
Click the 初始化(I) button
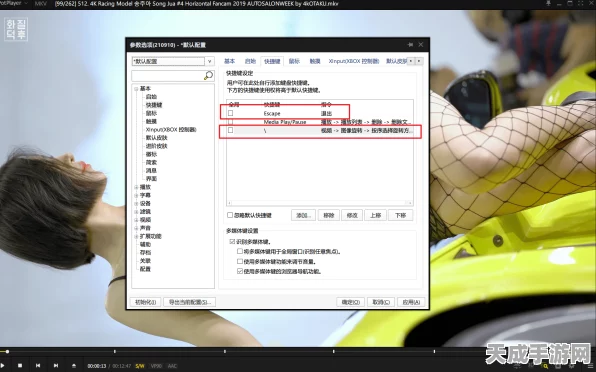pos(146,302)
